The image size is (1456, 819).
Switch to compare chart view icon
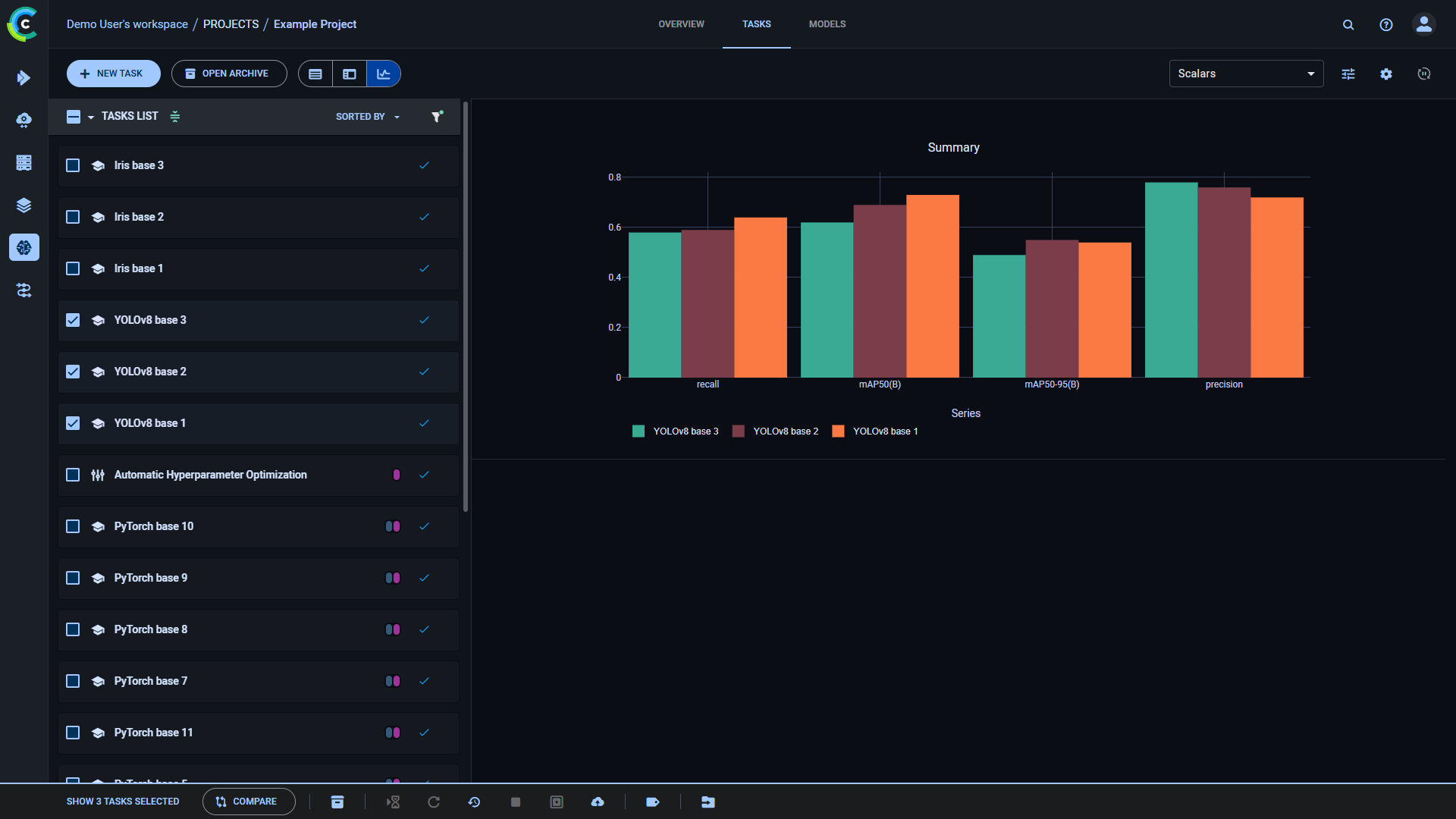(x=384, y=74)
